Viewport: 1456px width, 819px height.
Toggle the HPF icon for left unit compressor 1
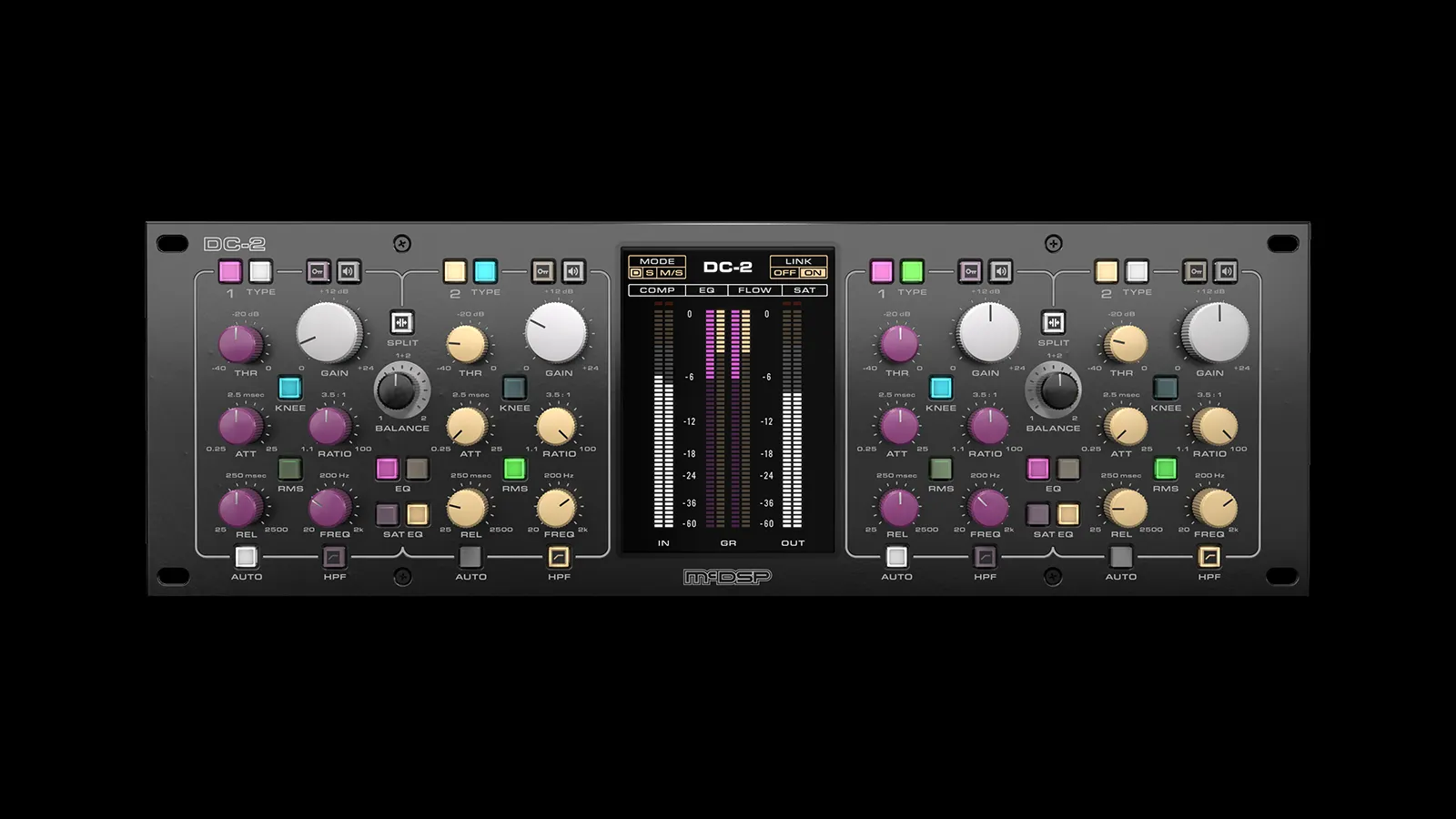pyautogui.click(x=335, y=557)
